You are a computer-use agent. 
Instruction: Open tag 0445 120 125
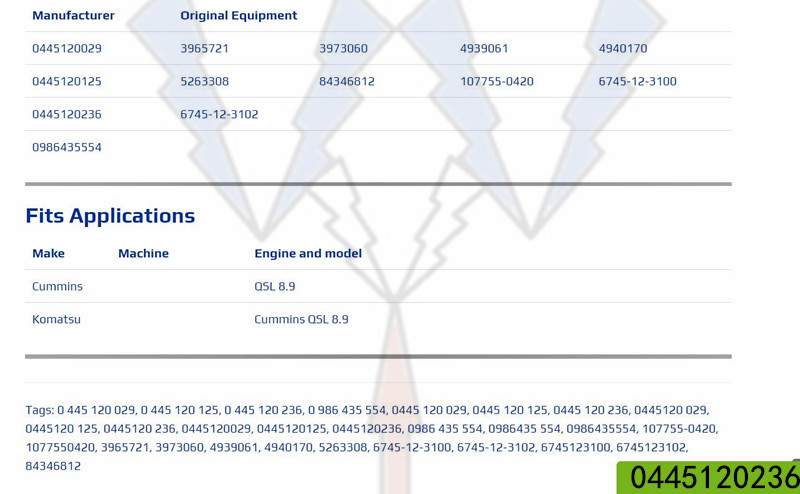click(510, 410)
